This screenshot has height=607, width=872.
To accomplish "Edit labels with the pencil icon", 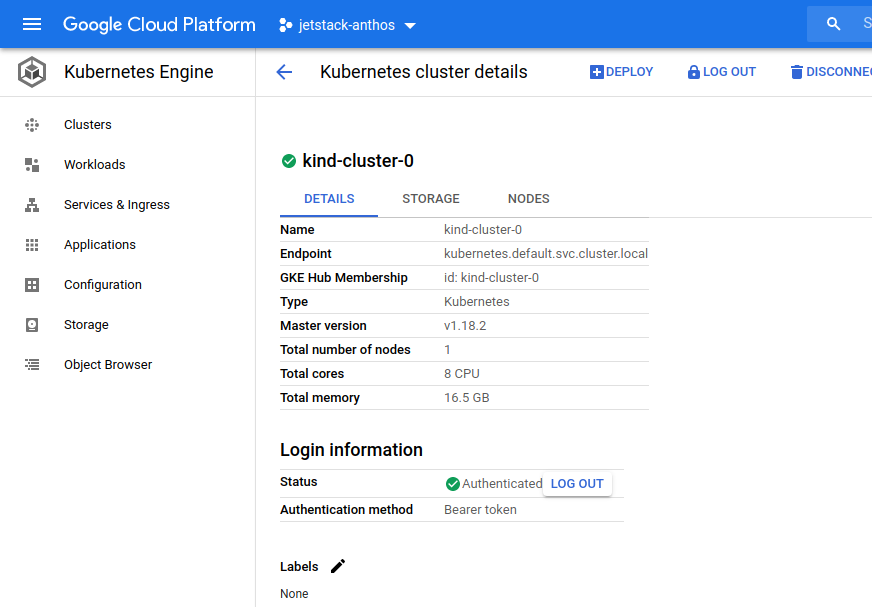I will point(338,567).
